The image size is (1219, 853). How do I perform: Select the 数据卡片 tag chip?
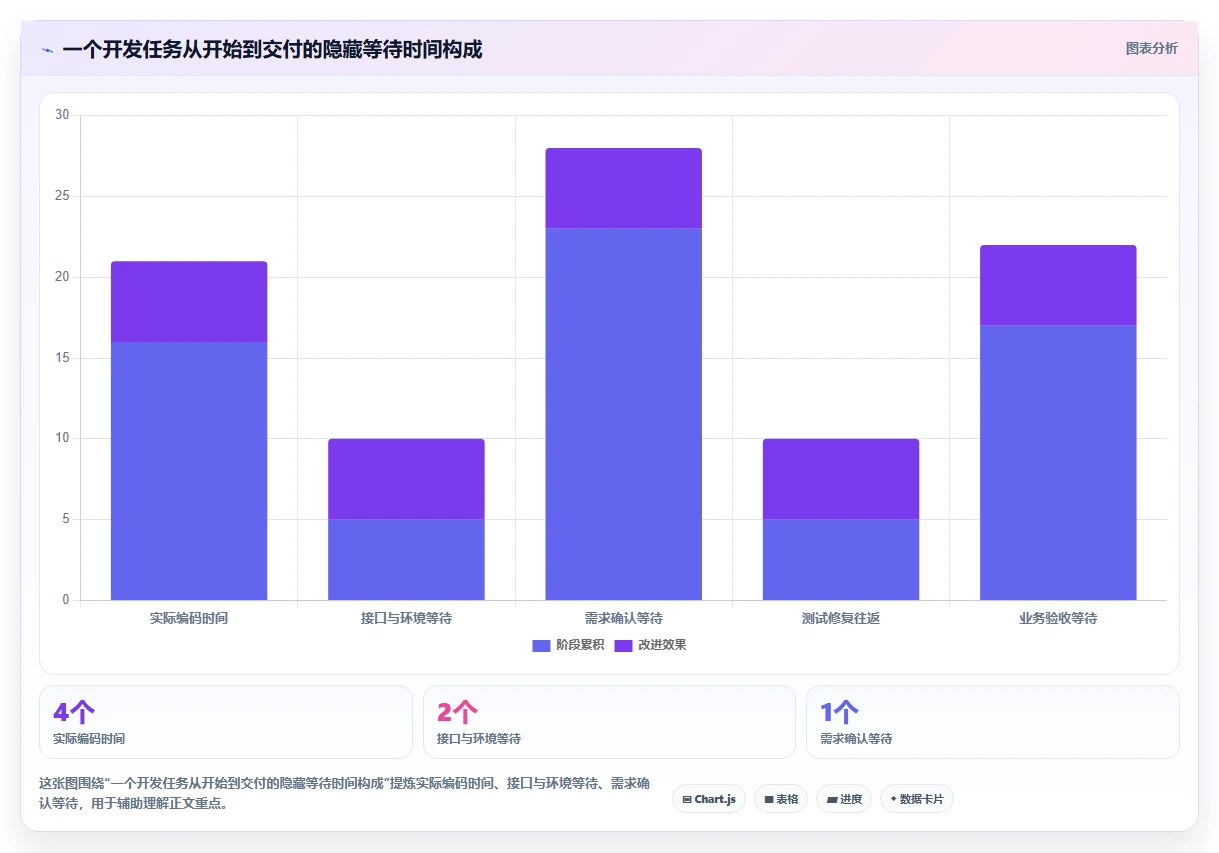[917, 799]
